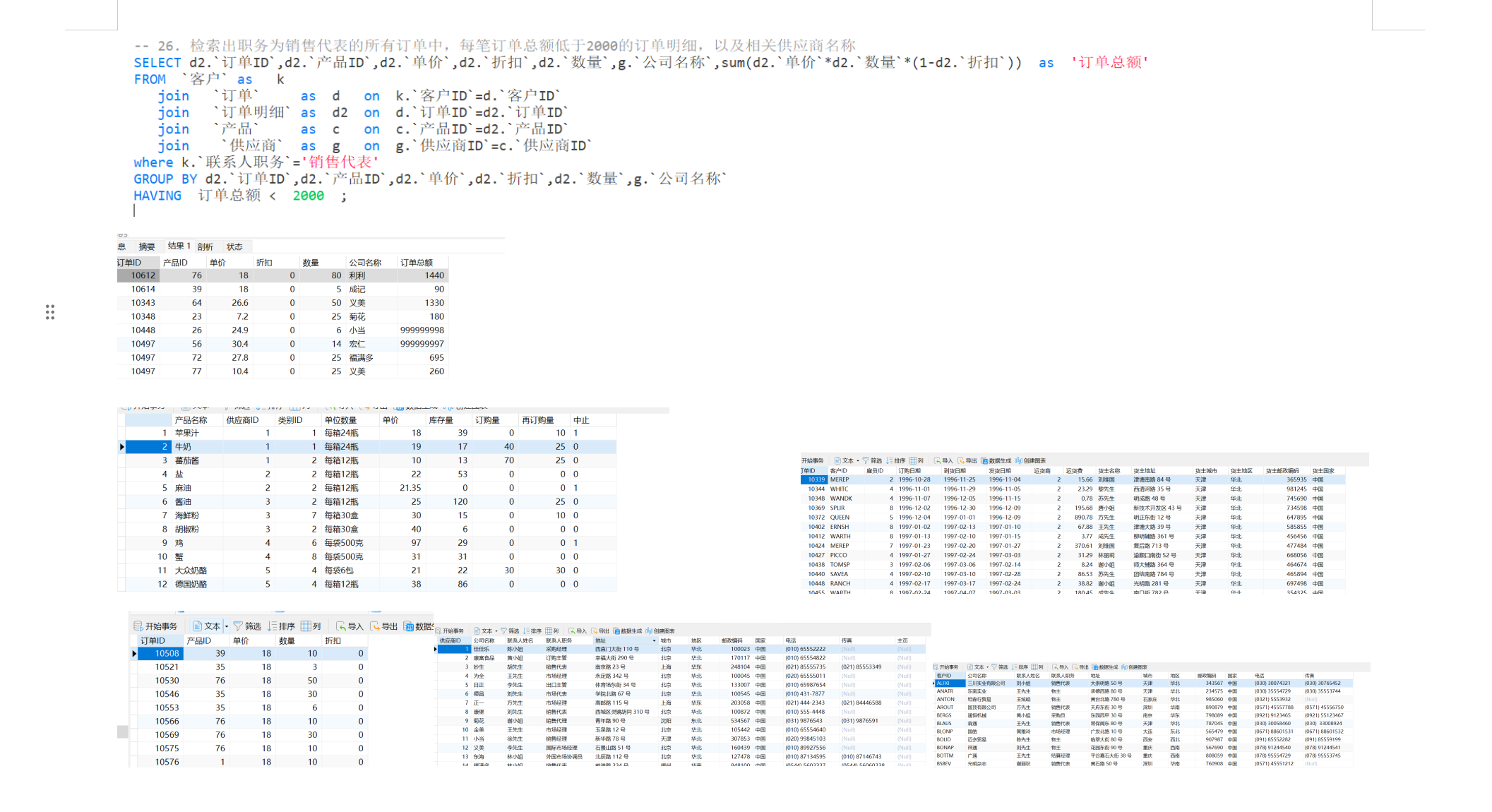Viewport: 1492px width, 812px height.
Task: Click 开始事务 in order details toolbar
Action: point(155,626)
